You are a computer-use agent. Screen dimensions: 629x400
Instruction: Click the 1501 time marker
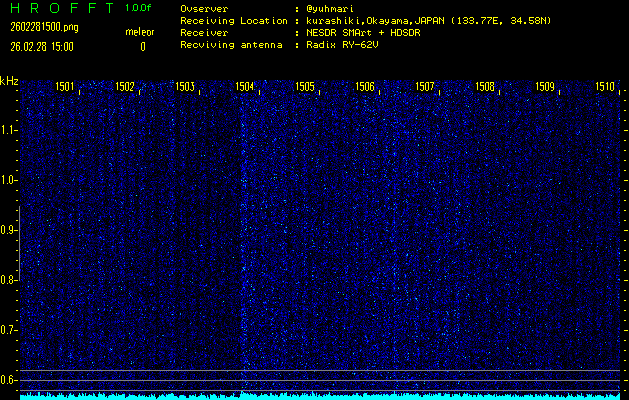65,87
